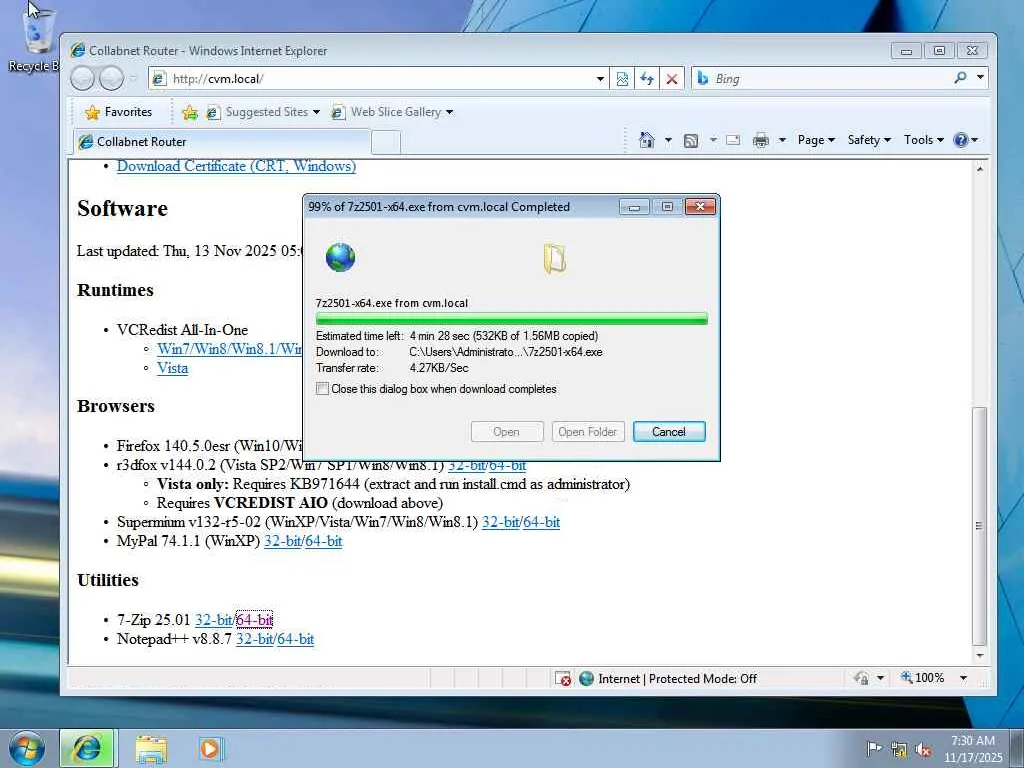The image size is (1024, 768).
Task: Click the Add to Favorites Bar icon
Action: pos(190,112)
